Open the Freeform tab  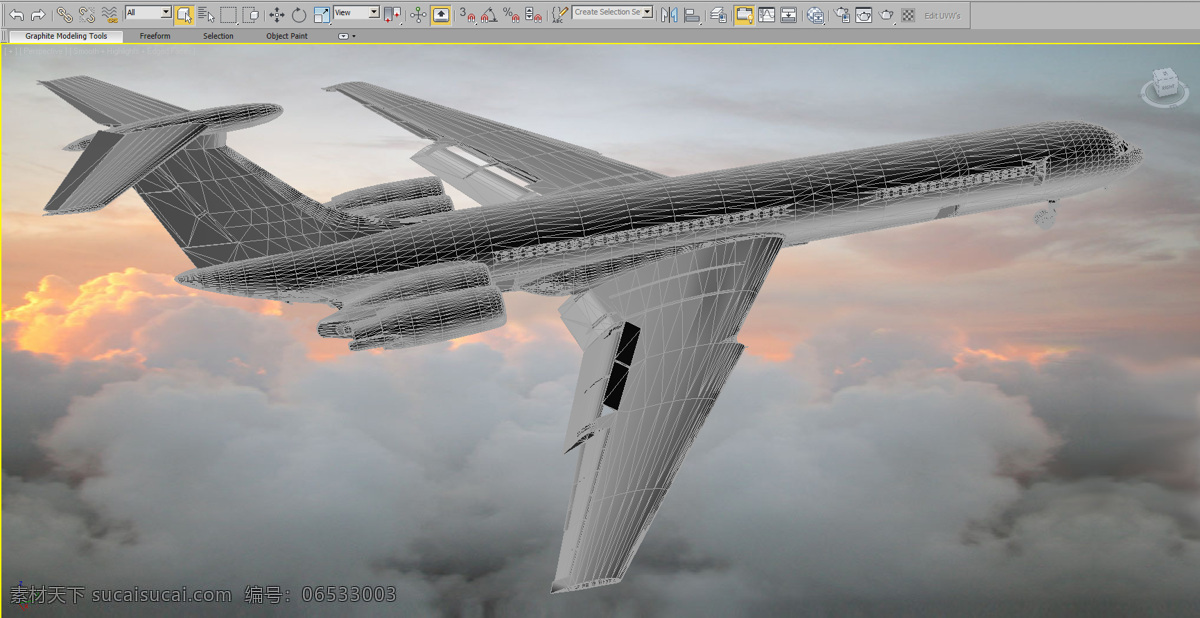click(155, 36)
